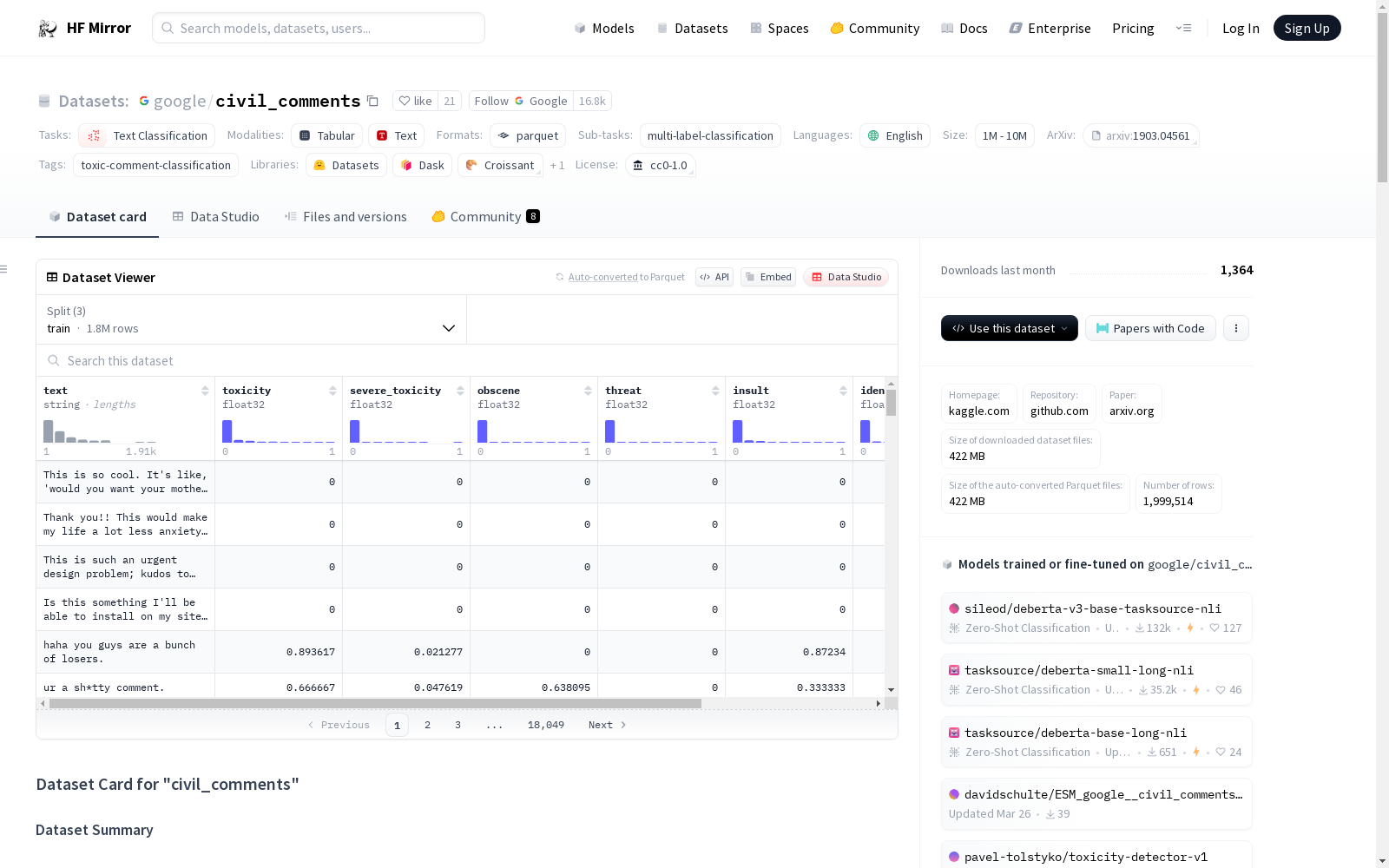The height and width of the screenshot is (868, 1389).
Task: Open the Use this dataset dropdown
Action: (1010, 328)
